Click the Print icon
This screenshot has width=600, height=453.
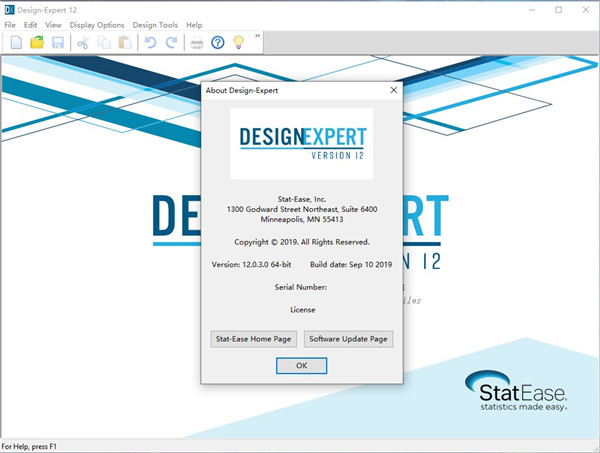pos(197,42)
